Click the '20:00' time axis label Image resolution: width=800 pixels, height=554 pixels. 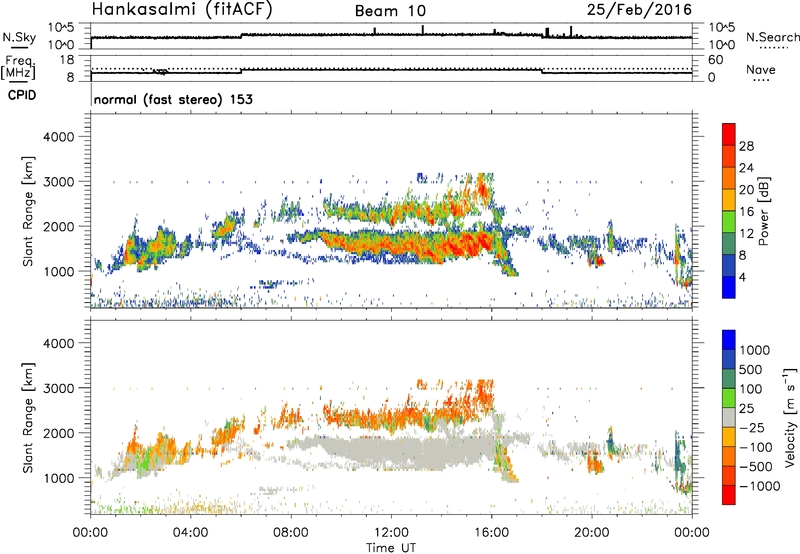[x=592, y=533]
